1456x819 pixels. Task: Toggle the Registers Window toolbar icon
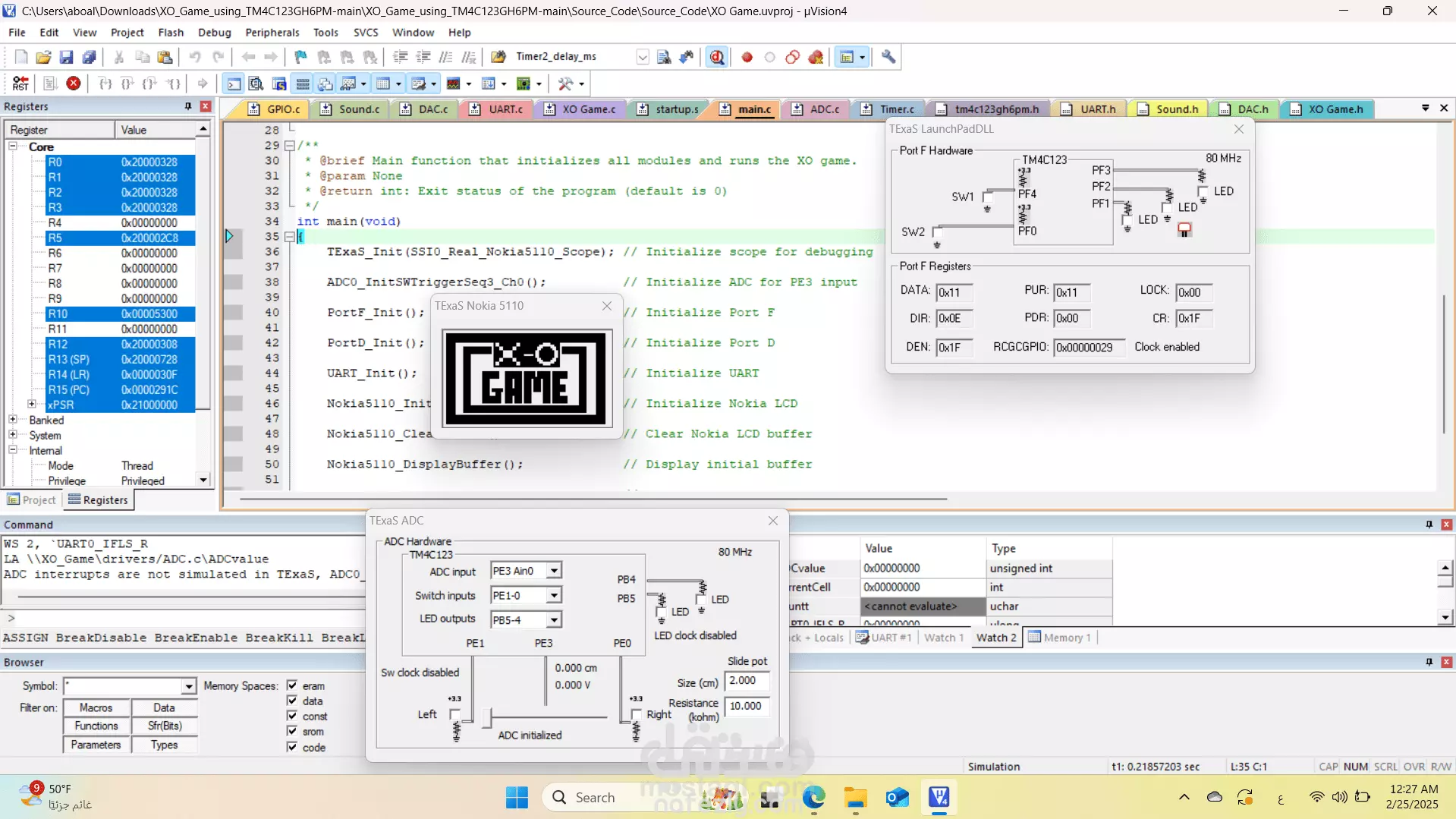tap(303, 83)
